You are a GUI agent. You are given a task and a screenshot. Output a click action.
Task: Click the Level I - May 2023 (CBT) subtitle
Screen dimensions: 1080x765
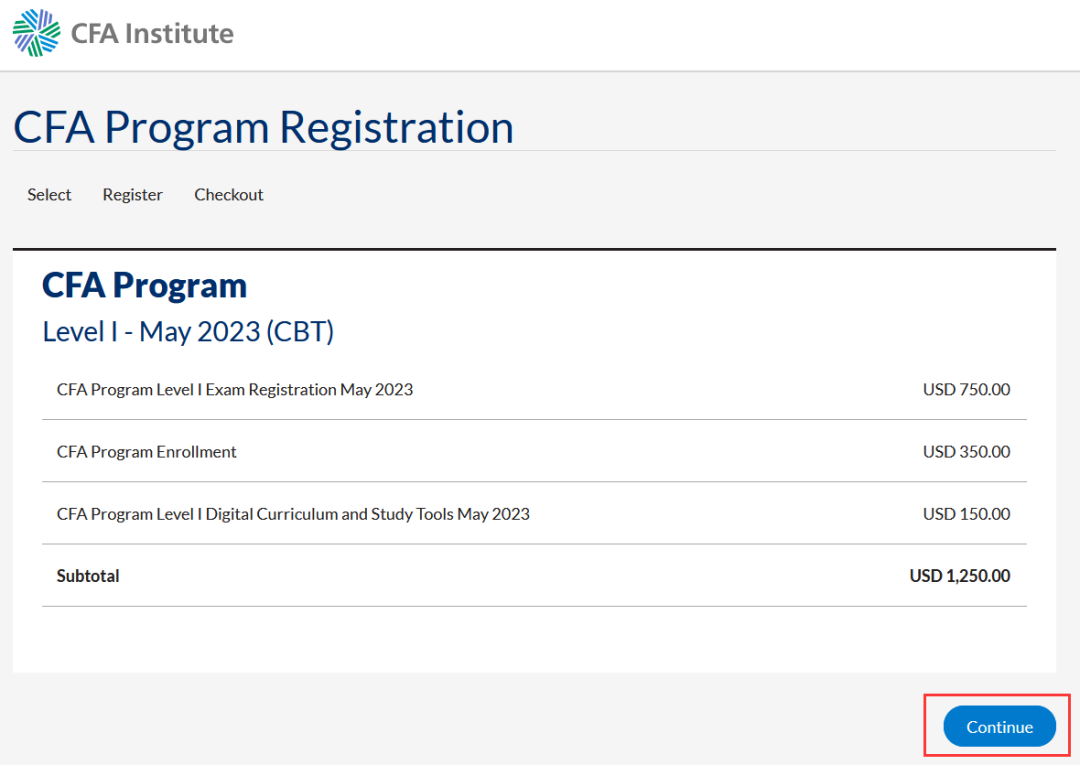coord(188,332)
